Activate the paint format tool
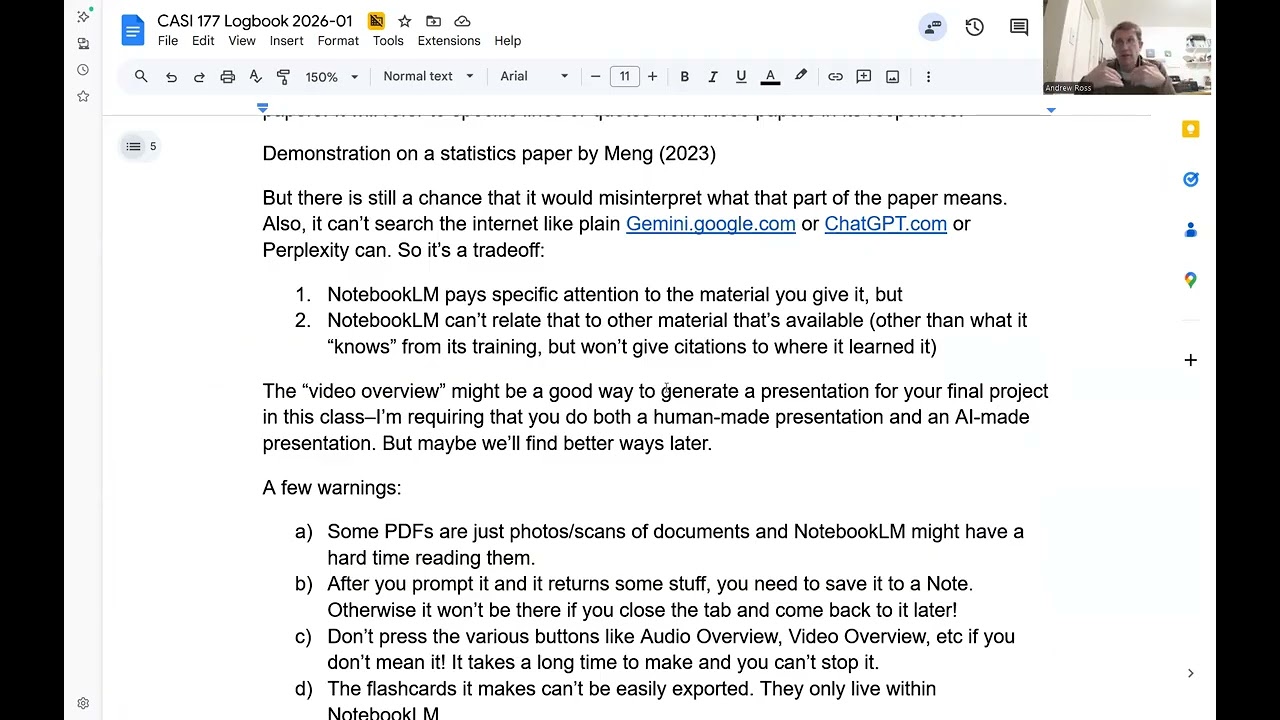 click(x=283, y=76)
